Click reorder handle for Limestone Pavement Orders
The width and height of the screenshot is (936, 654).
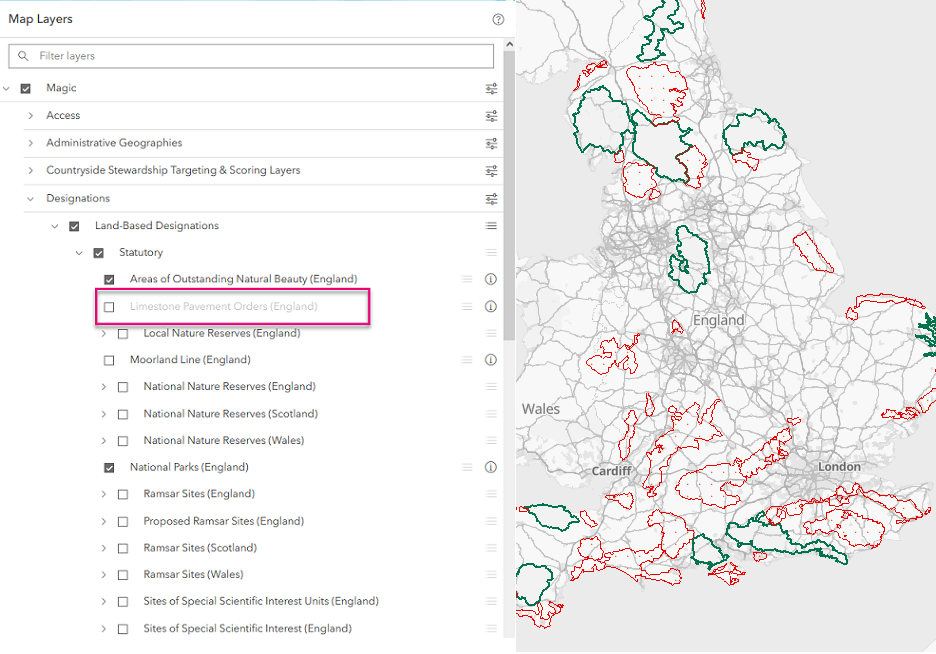pyautogui.click(x=467, y=306)
